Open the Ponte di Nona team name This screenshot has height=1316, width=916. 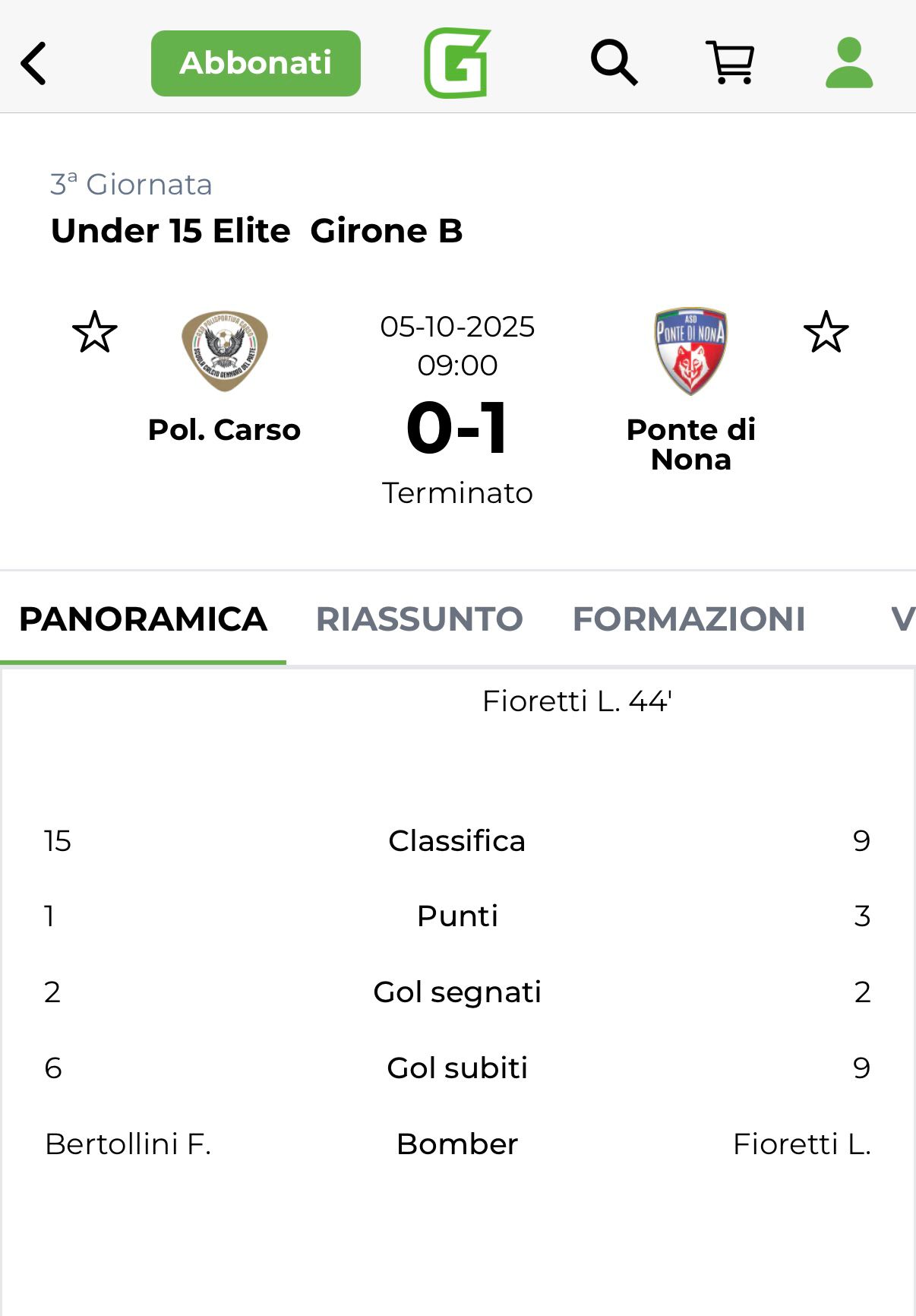coord(690,444)
